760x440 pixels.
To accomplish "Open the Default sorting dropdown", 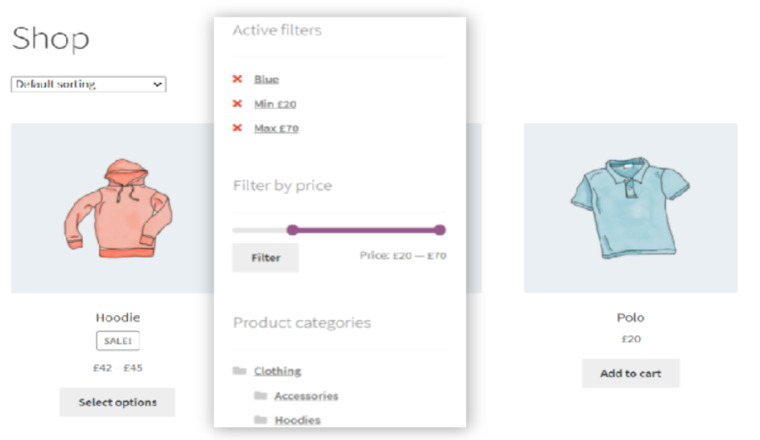I will pyautogui.click(x=88, y=84).
